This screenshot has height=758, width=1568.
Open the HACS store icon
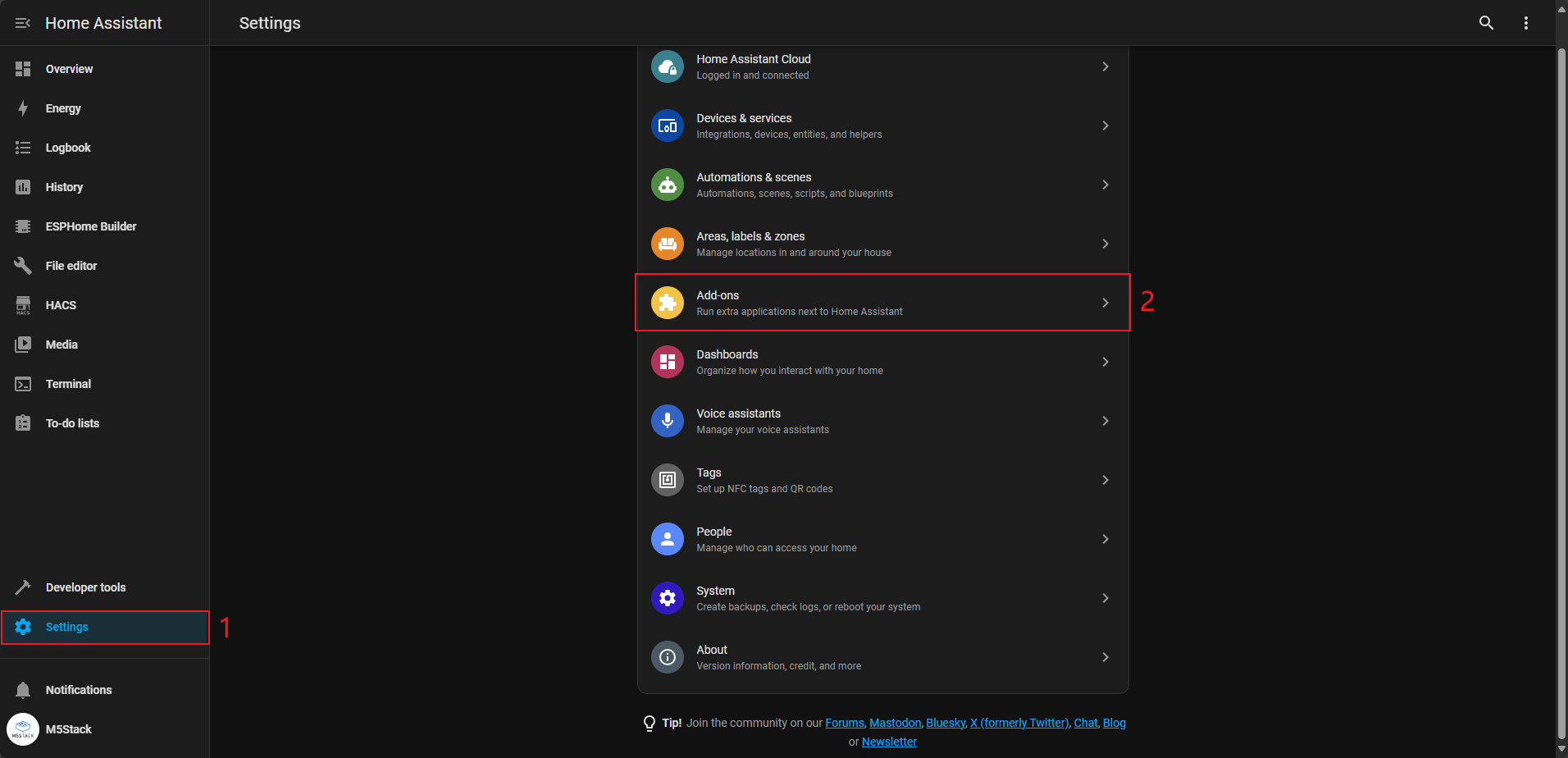(23, 305)
